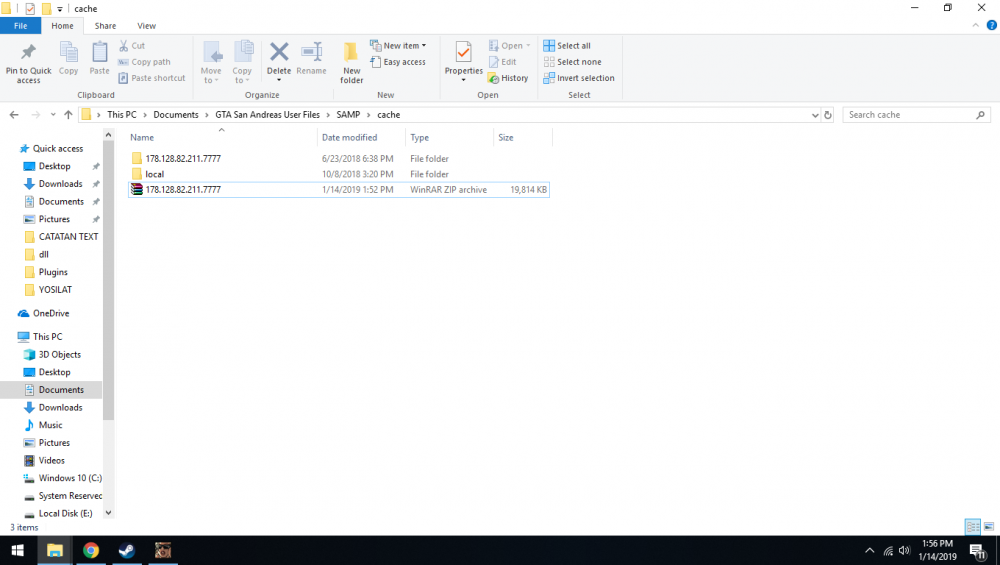Screen dimensions: 1000x565
Task: Select the 178.128.82.211.7777 WinRAR ZIP archive
Action: pyautogui.click(x=339, y=189)
